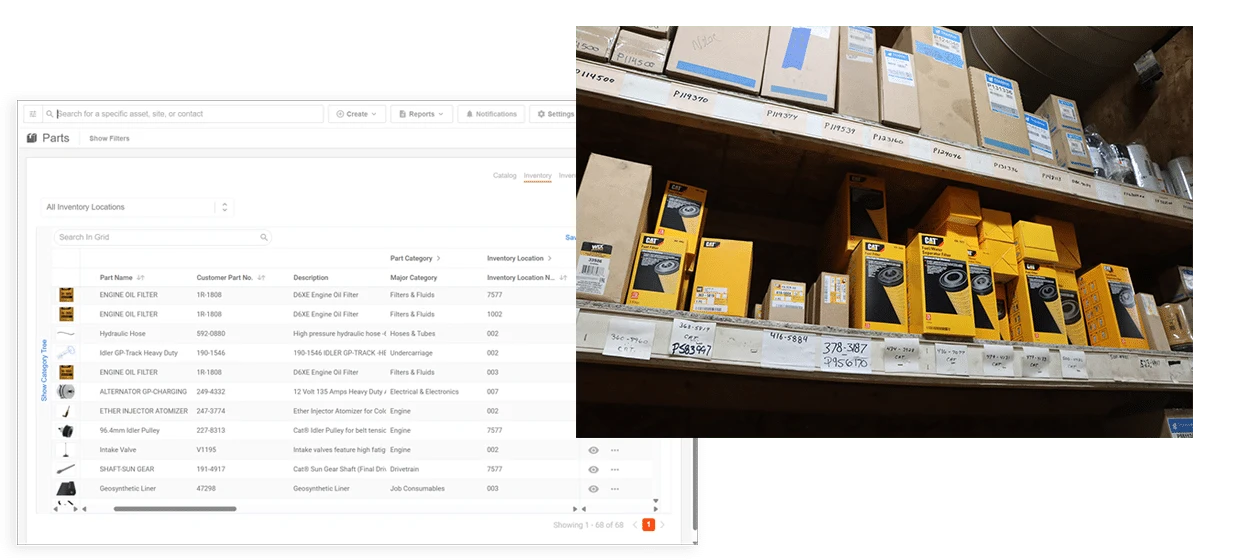Select ENGINE OIL FILTER row with location 1002
1237x560 pixels.
point(315,314)
